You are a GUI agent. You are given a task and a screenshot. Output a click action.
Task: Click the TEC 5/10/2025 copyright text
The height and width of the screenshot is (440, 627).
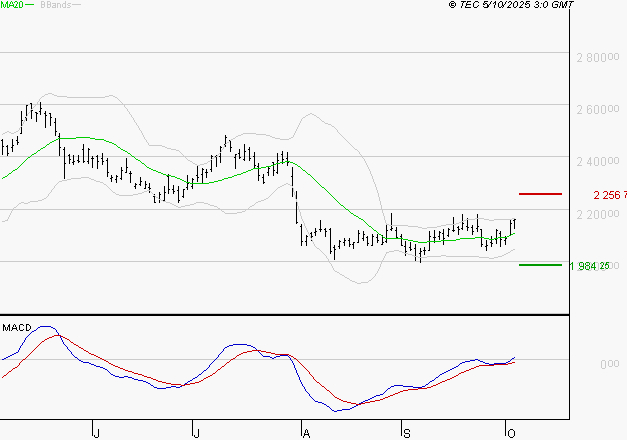pyautogui.click(x=511, y=5)
